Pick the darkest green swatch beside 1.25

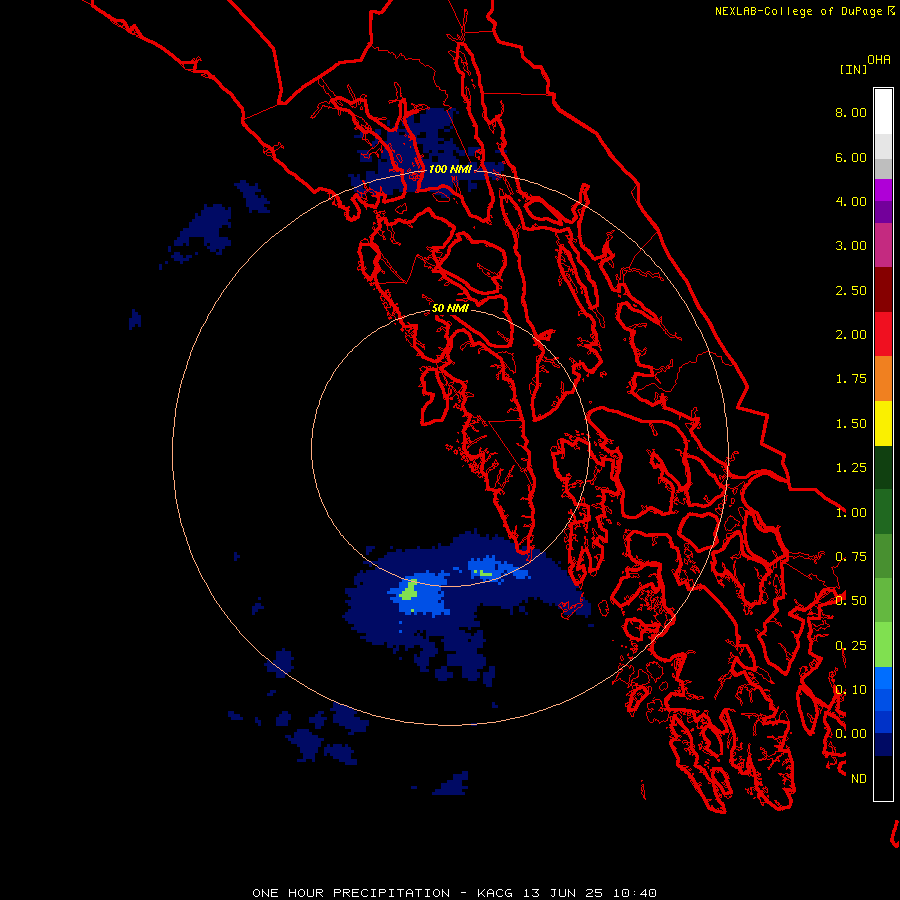[x=883, y=467]
